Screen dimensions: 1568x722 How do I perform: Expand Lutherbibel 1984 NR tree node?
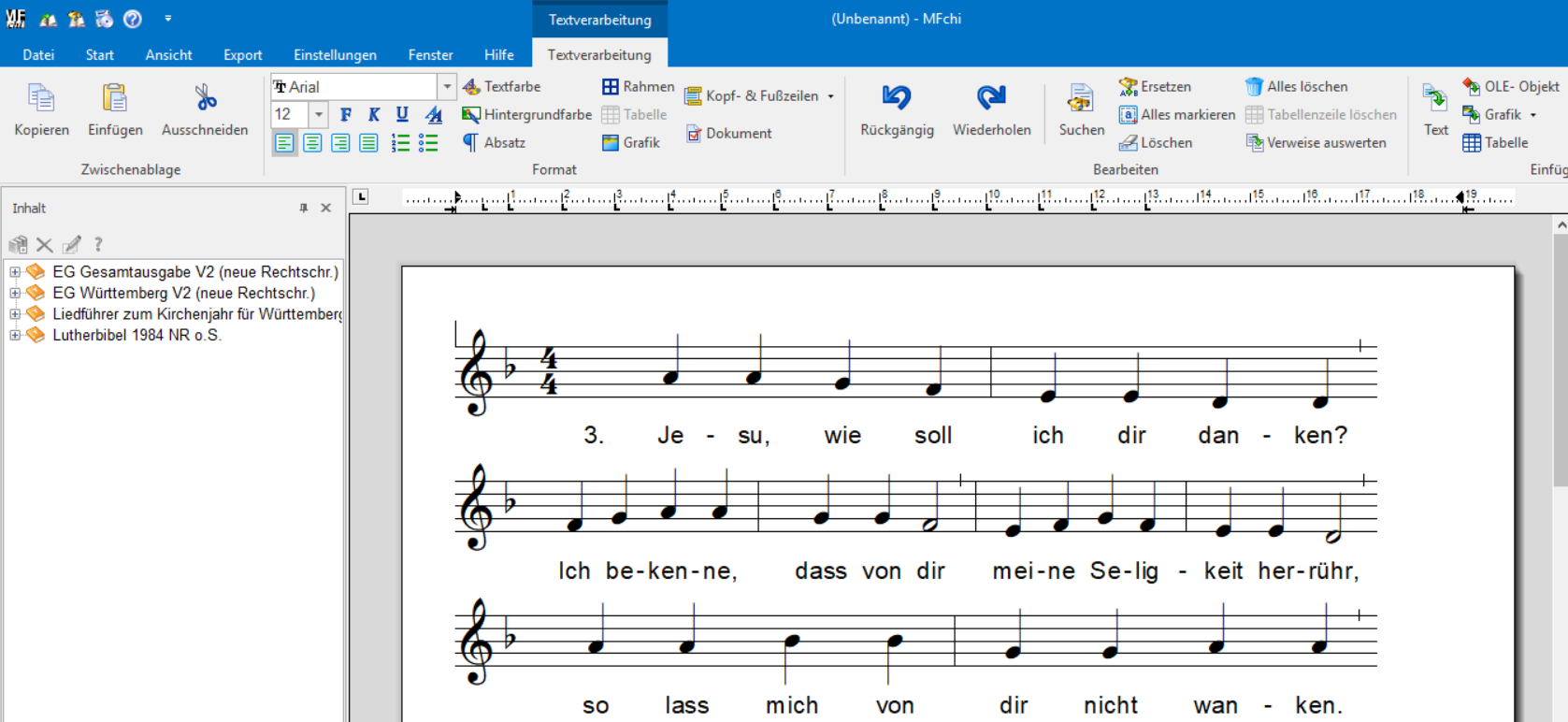[15, 335]
